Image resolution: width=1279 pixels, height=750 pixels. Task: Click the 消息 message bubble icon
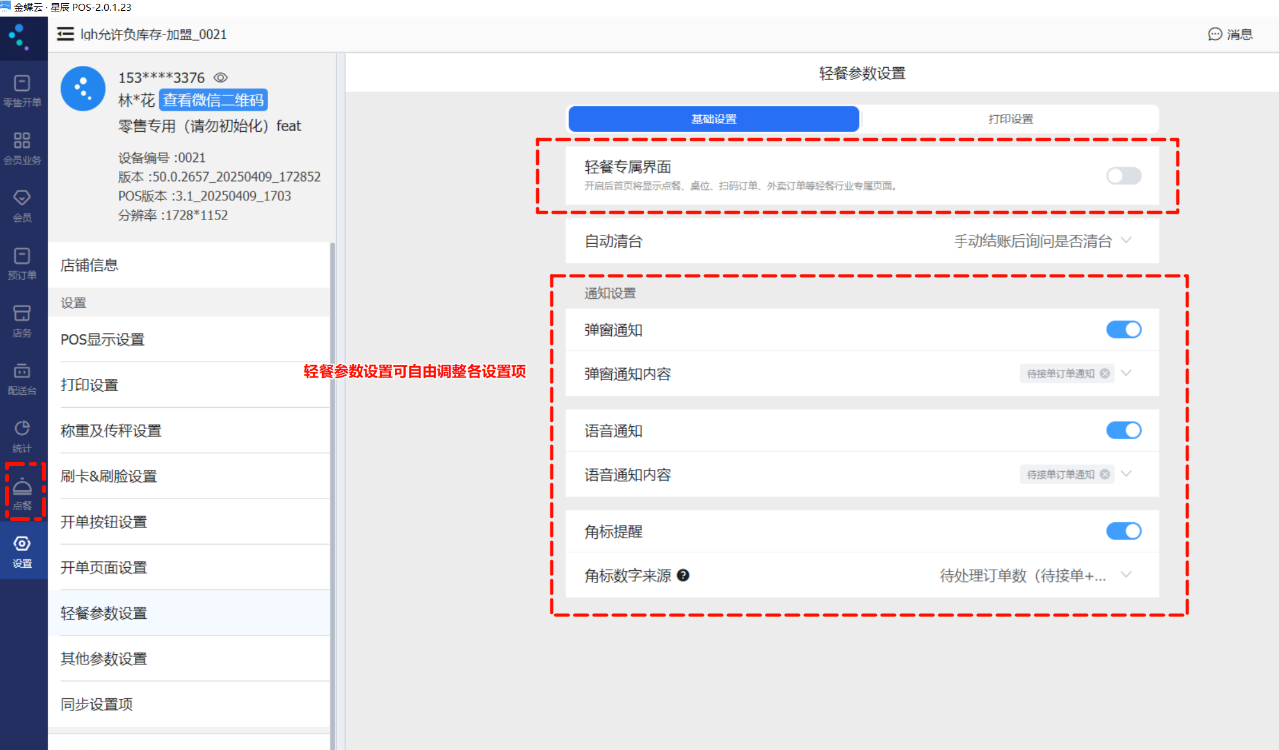(1215, 34)
